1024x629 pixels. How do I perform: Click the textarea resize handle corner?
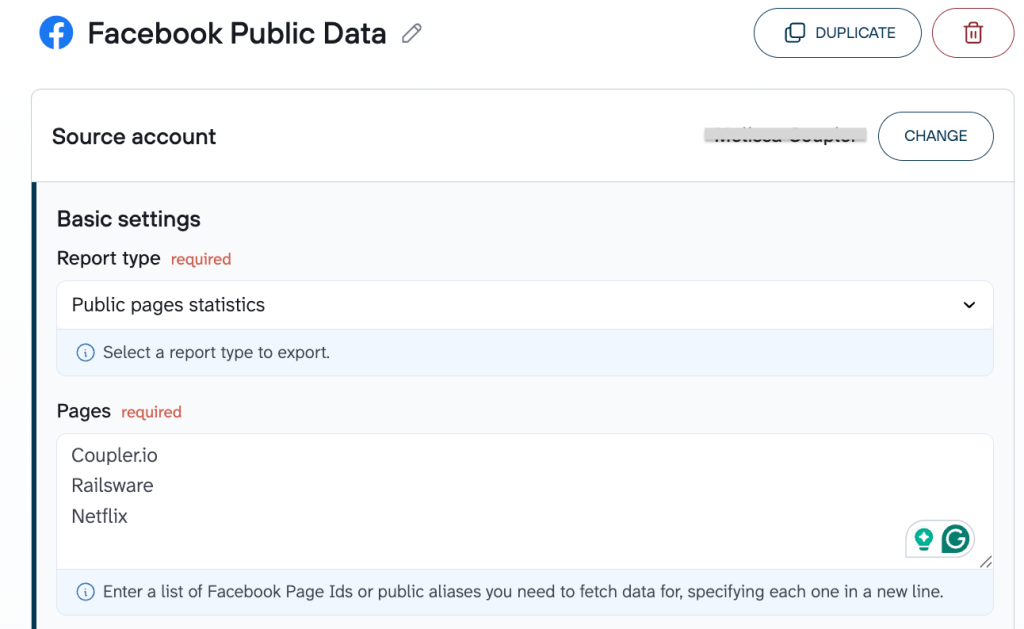pyautogui.click(x=985, y=562)
